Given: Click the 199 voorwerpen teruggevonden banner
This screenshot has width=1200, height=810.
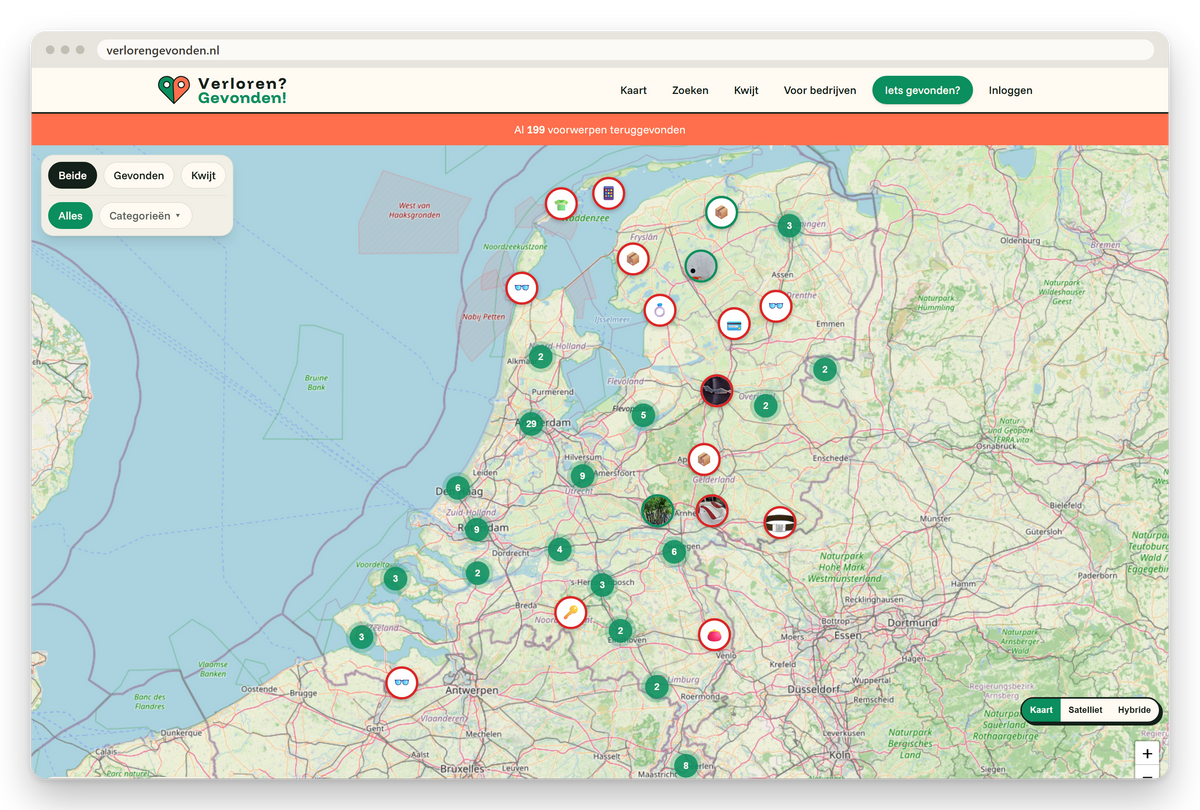Looking at the screenshot, I should point(600,130).
